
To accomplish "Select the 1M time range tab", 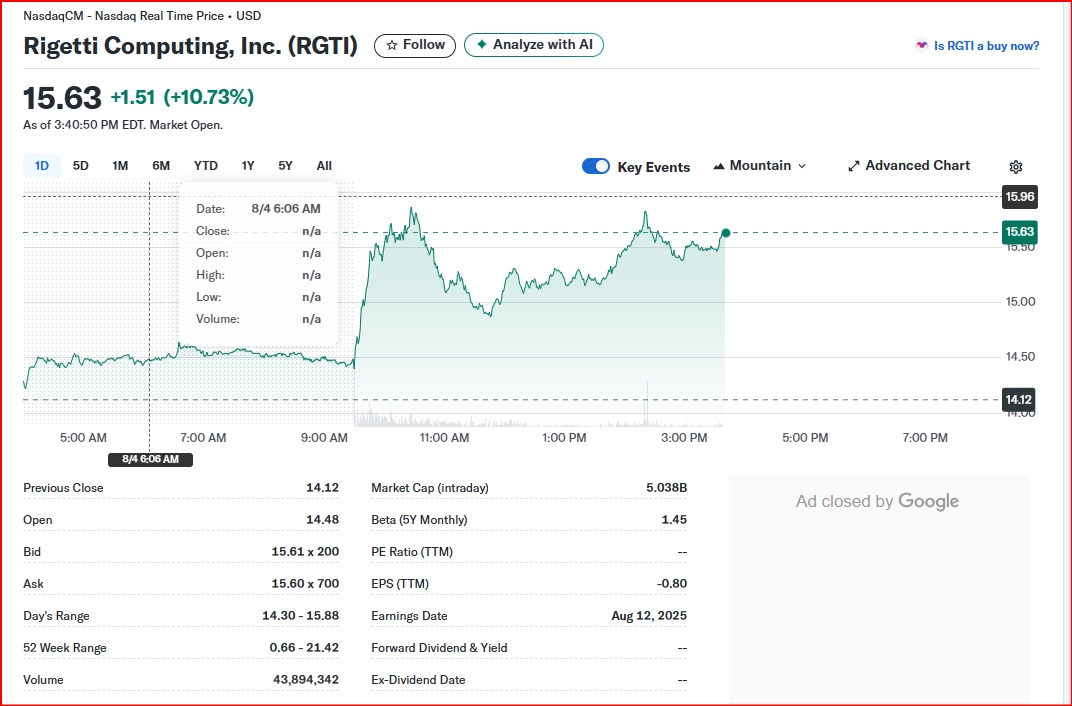I will click(x=120, y=165).
